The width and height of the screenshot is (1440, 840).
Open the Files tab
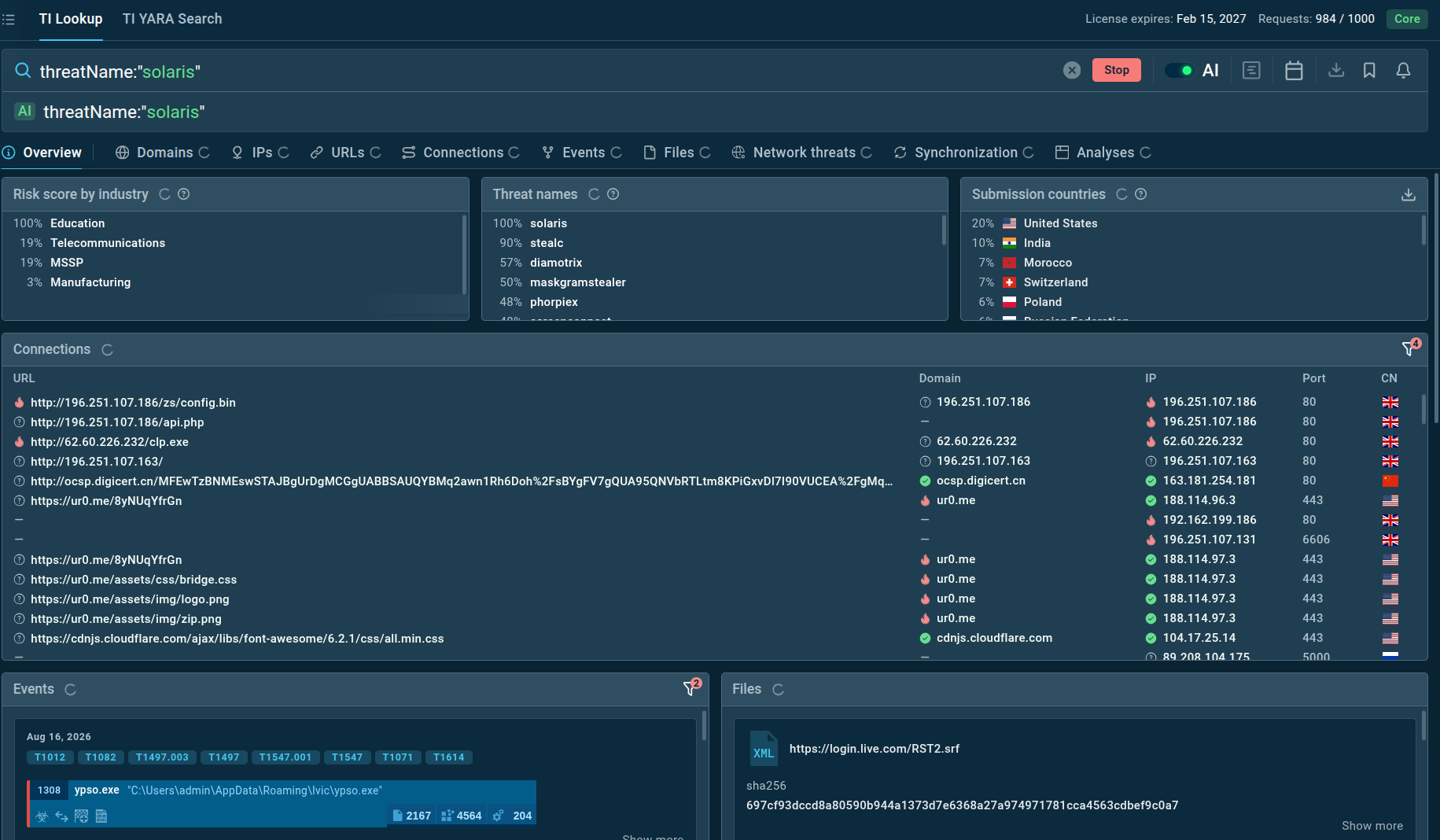pos(677,153)
